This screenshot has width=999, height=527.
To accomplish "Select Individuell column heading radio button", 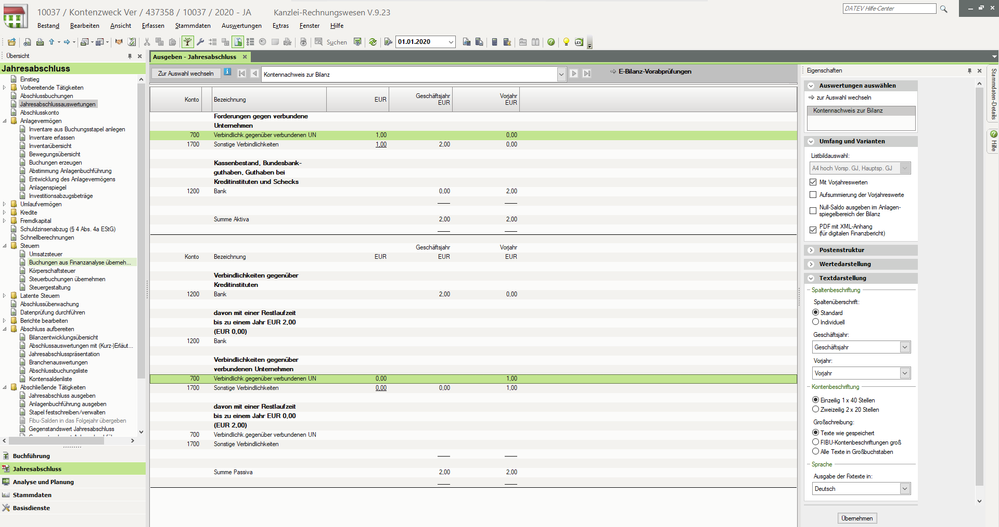I will tap(816, 322).
